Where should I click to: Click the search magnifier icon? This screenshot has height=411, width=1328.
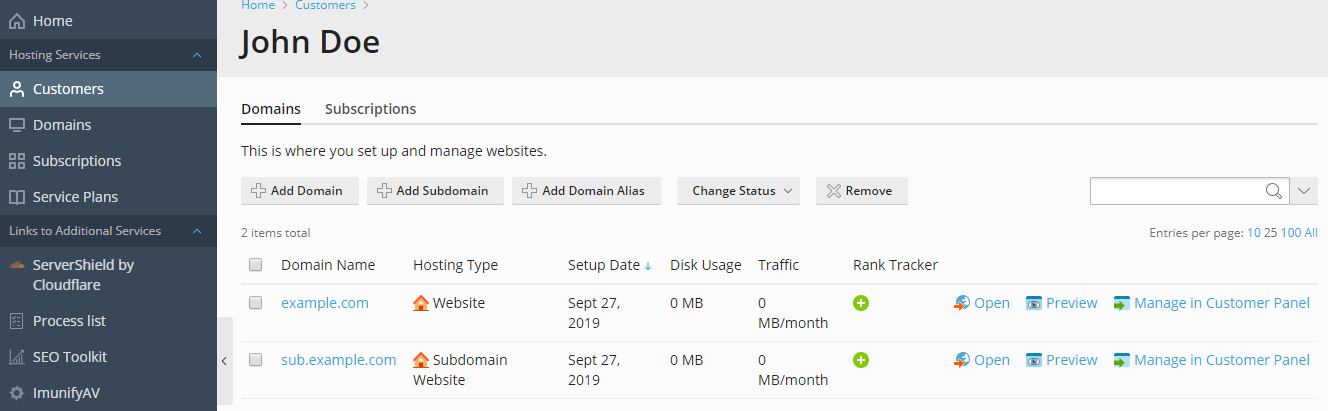pos(1273,191)
